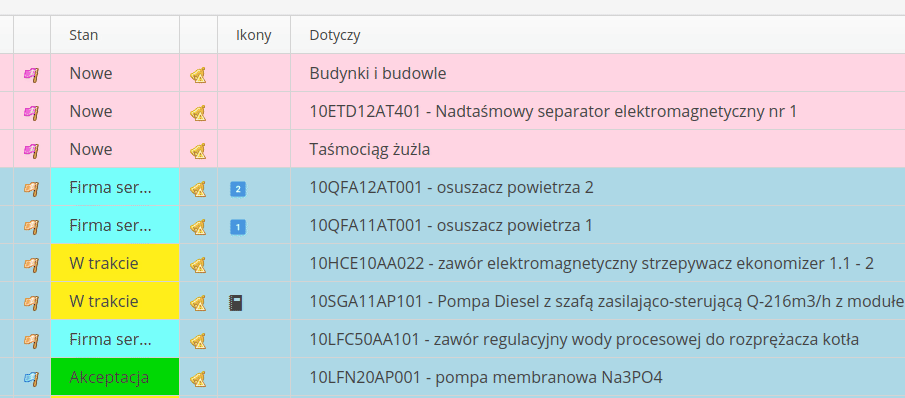Open the Budynki i budowle entry

tap(378, 73)
